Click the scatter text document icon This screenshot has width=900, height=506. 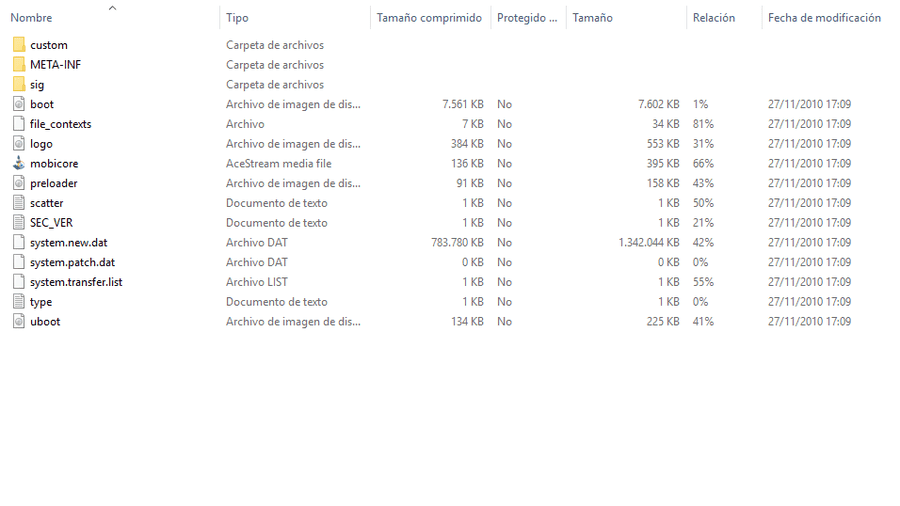pyautogui.click(x=19, y=203)
